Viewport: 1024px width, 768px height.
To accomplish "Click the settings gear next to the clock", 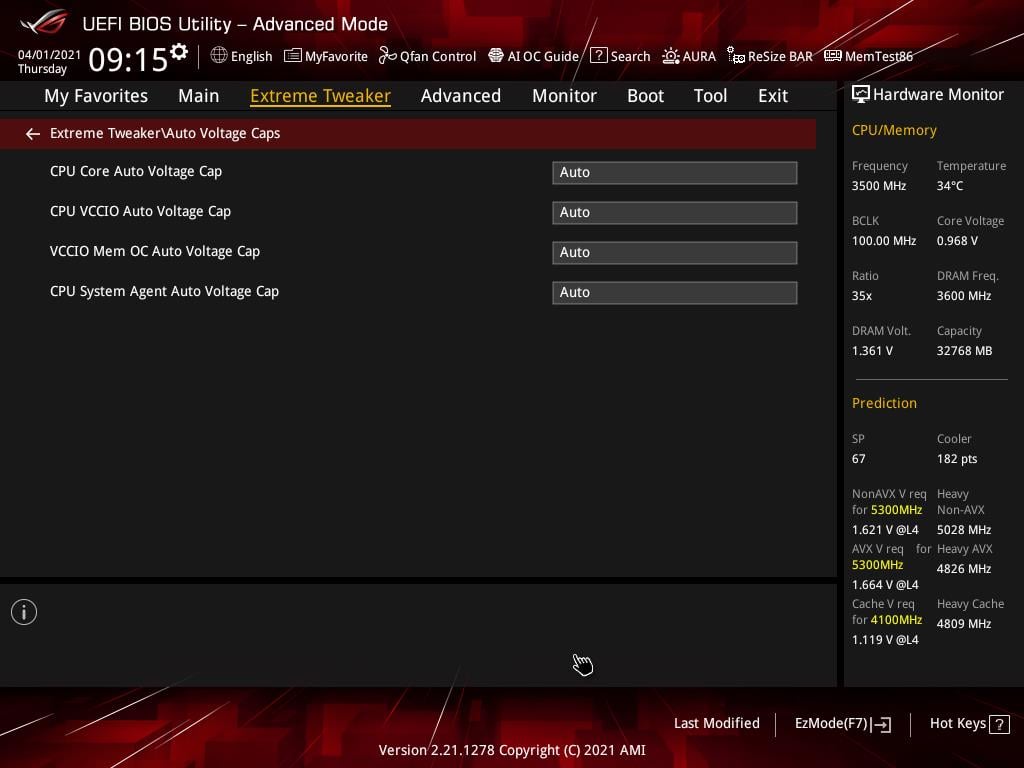I will [x=179, y=51].
